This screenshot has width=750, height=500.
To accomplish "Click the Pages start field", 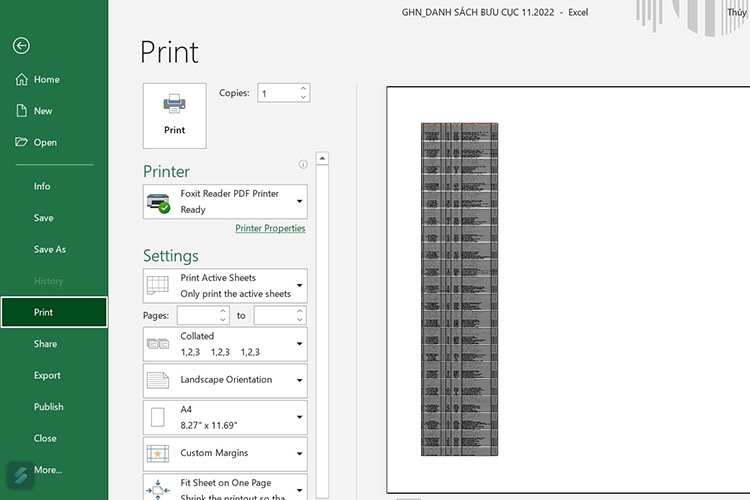I will [198, 315].
